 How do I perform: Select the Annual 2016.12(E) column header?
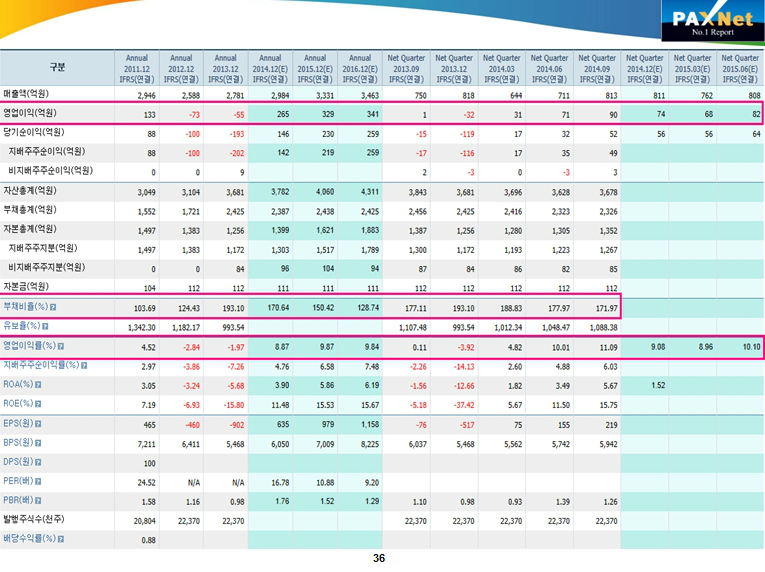click(360, 68)
